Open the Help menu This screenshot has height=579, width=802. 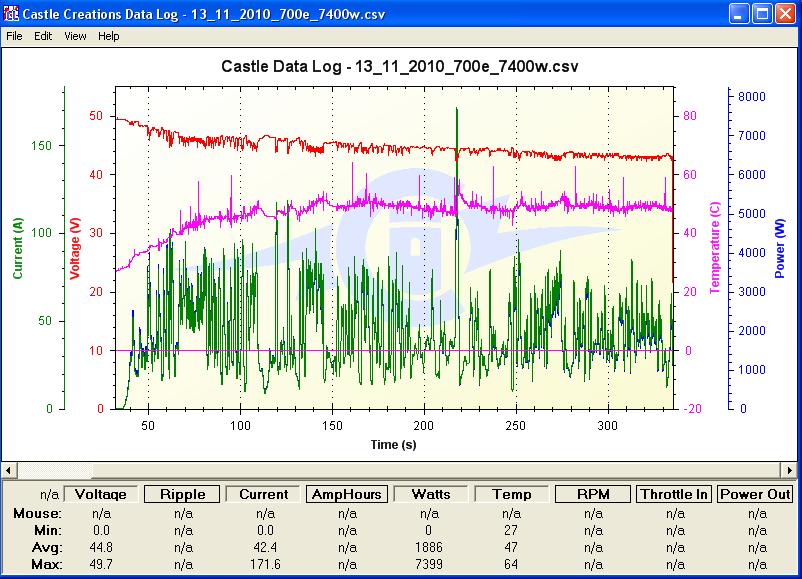point(108,36)
